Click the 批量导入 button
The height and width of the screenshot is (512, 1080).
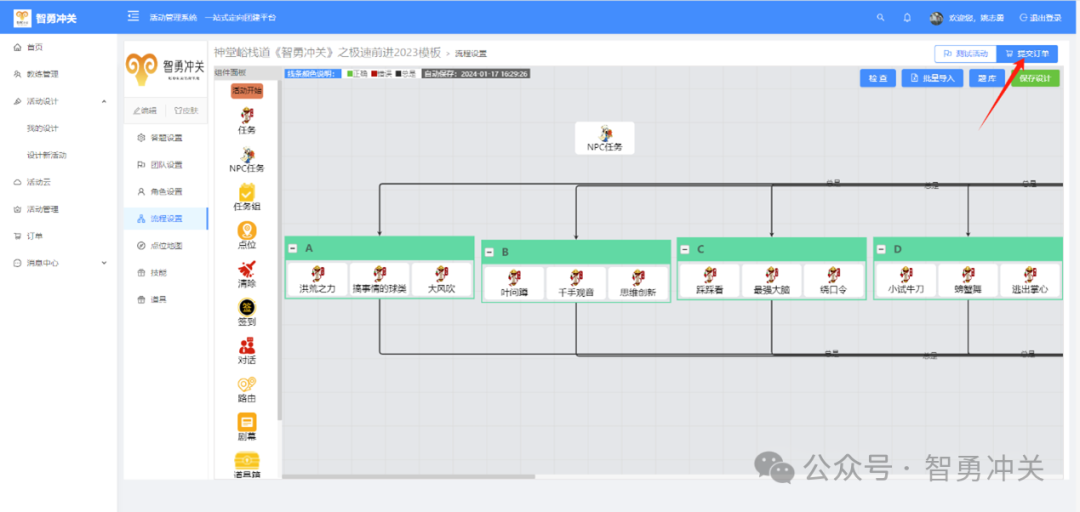click(931, 78)
